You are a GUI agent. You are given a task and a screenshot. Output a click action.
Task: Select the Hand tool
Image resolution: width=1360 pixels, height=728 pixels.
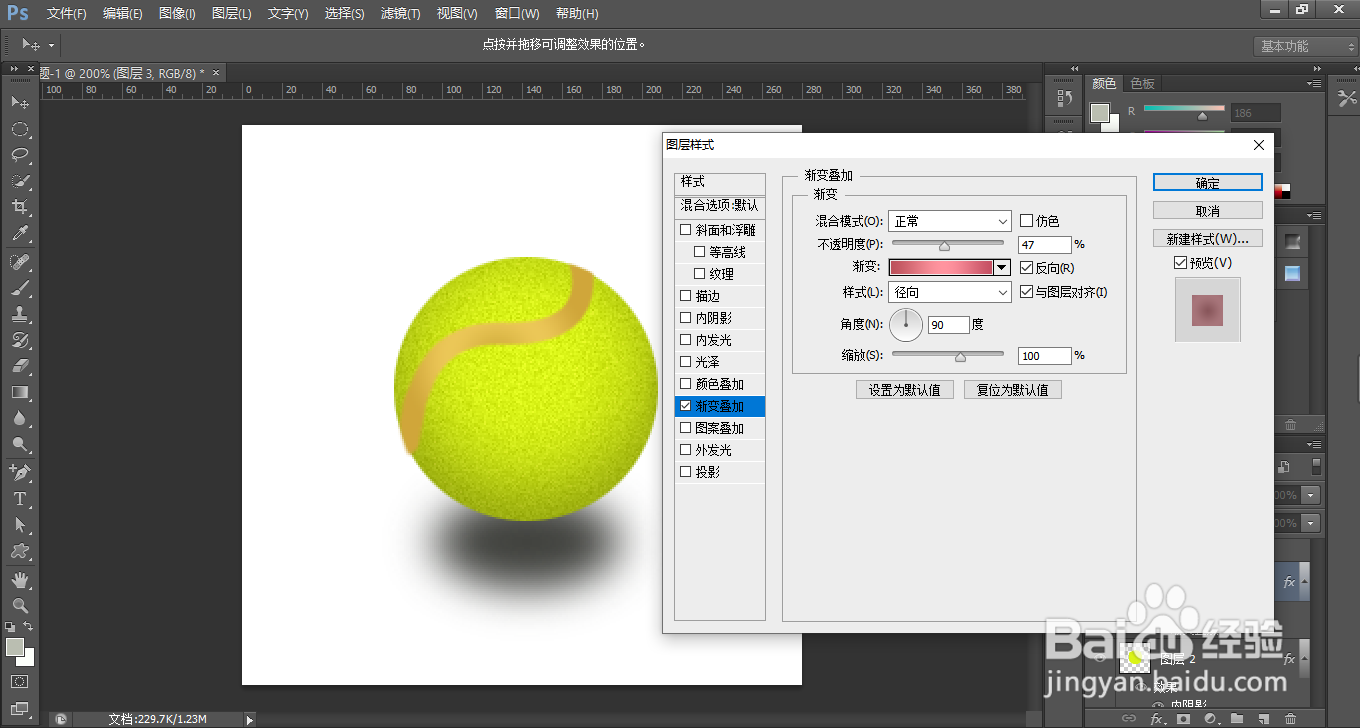point(19,579)
